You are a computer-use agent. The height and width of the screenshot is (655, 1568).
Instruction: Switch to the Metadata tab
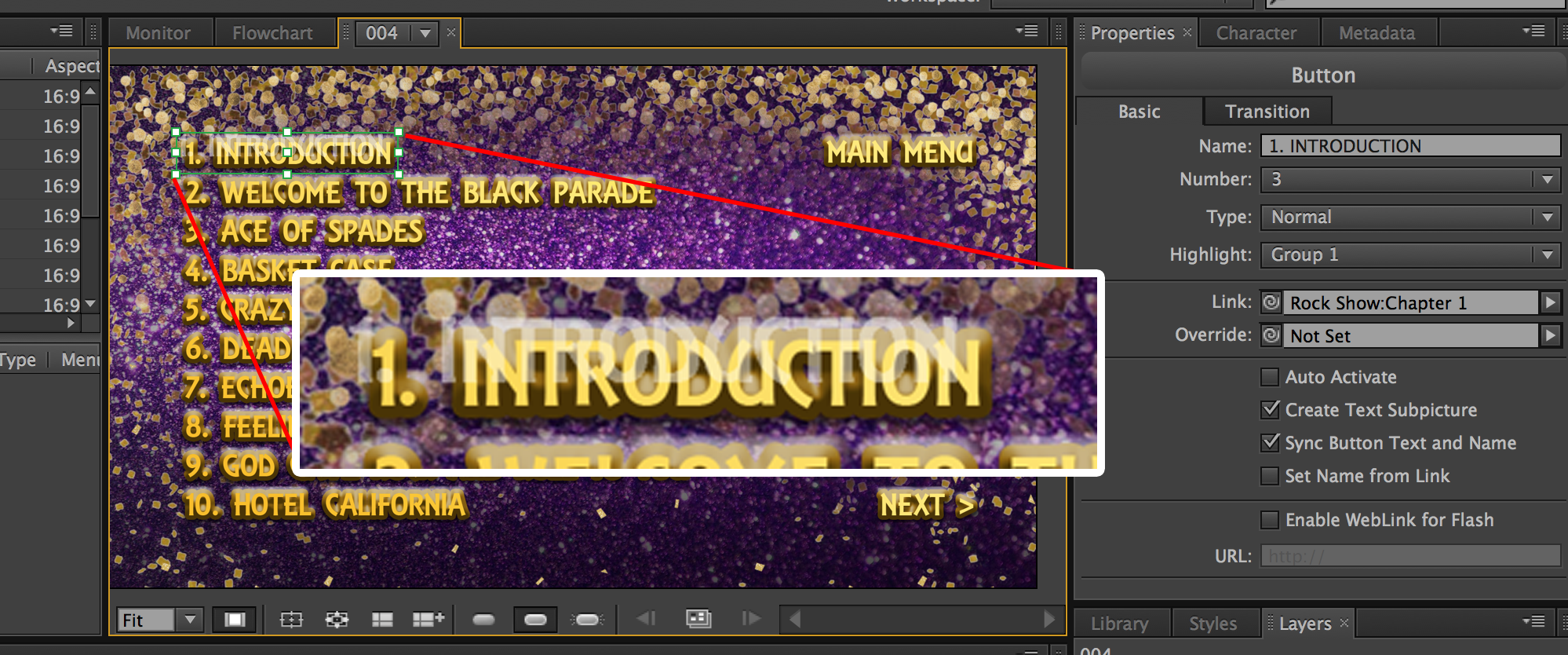coord(1377,33)
